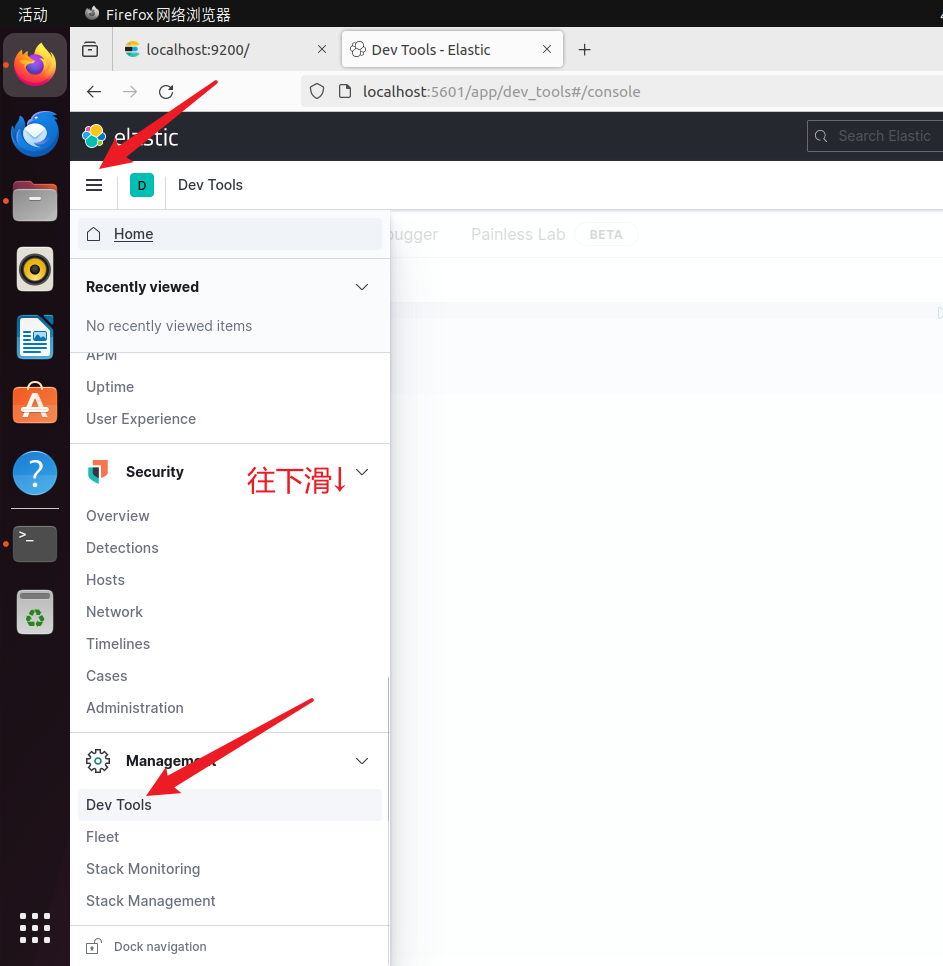Click the Management gear icon
The image size is (943, 966).
98,761
